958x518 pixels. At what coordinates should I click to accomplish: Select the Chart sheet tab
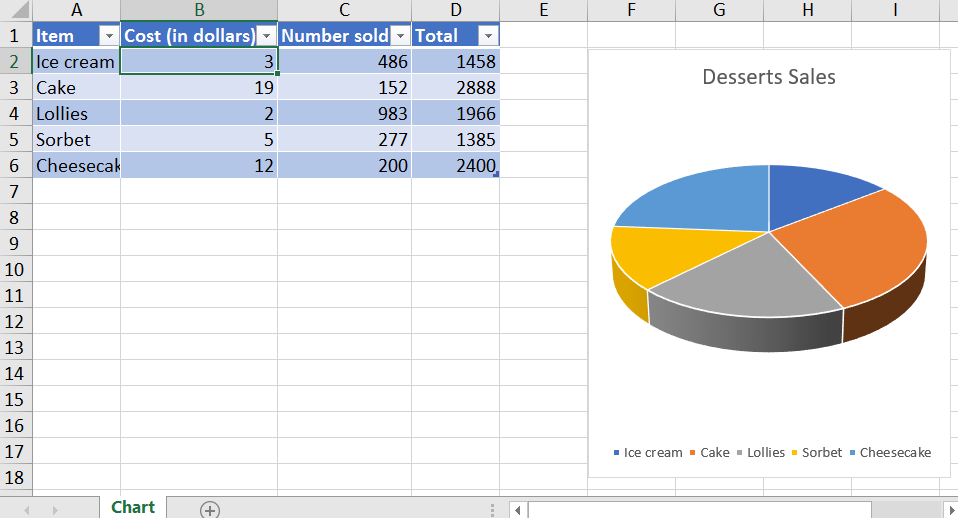tap(133, 507)
